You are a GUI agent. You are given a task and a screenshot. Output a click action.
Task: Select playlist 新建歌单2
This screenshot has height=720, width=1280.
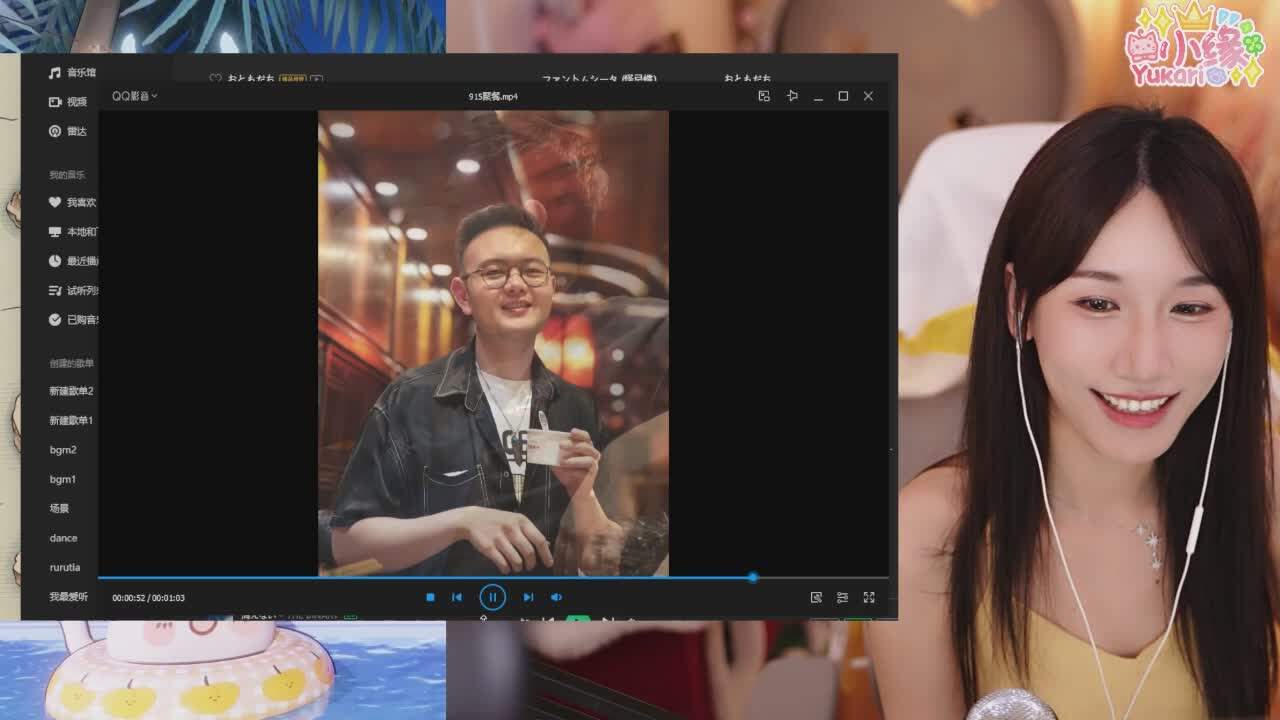(x=71, y=391)
